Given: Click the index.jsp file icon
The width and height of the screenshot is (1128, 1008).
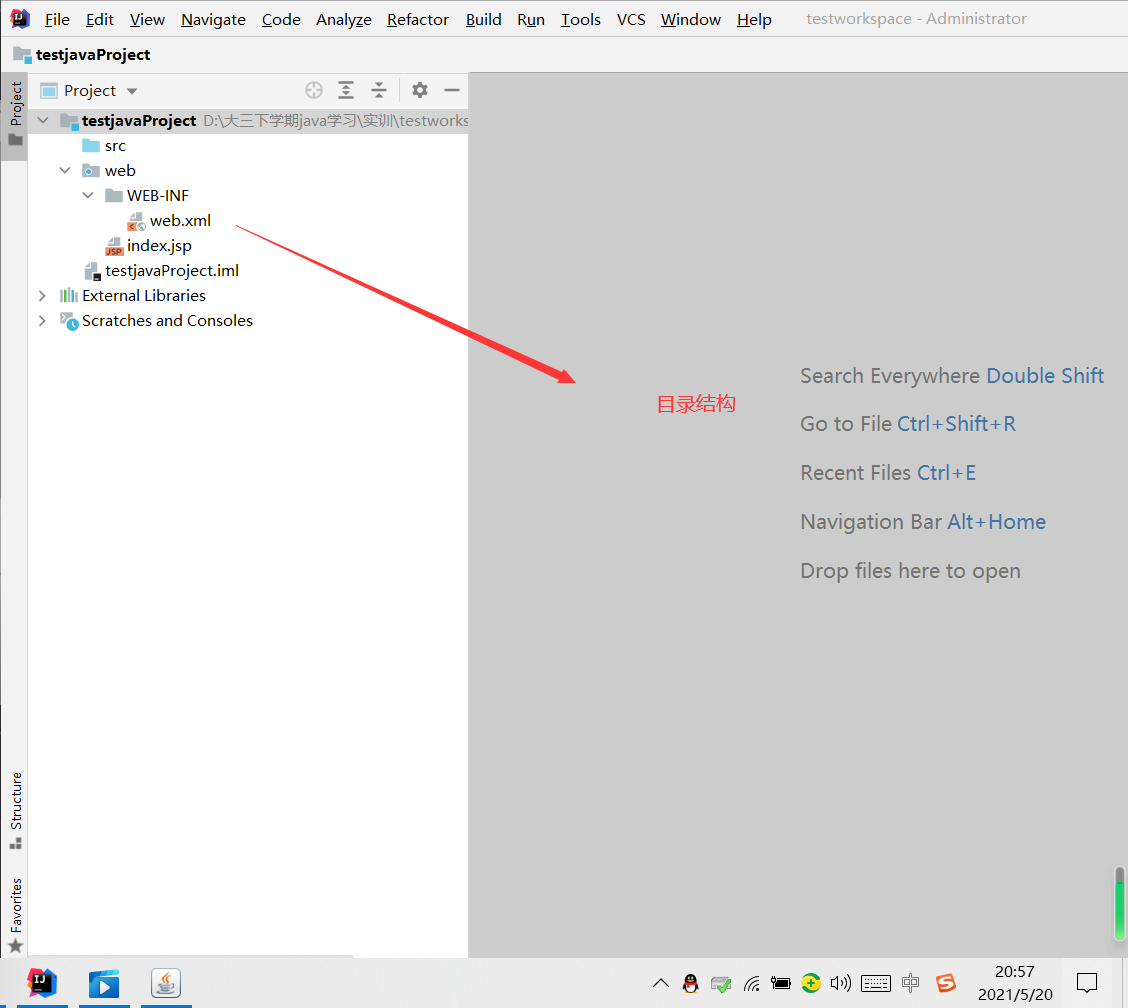Looking at the screenshot, I should click(x=114, y=247).
